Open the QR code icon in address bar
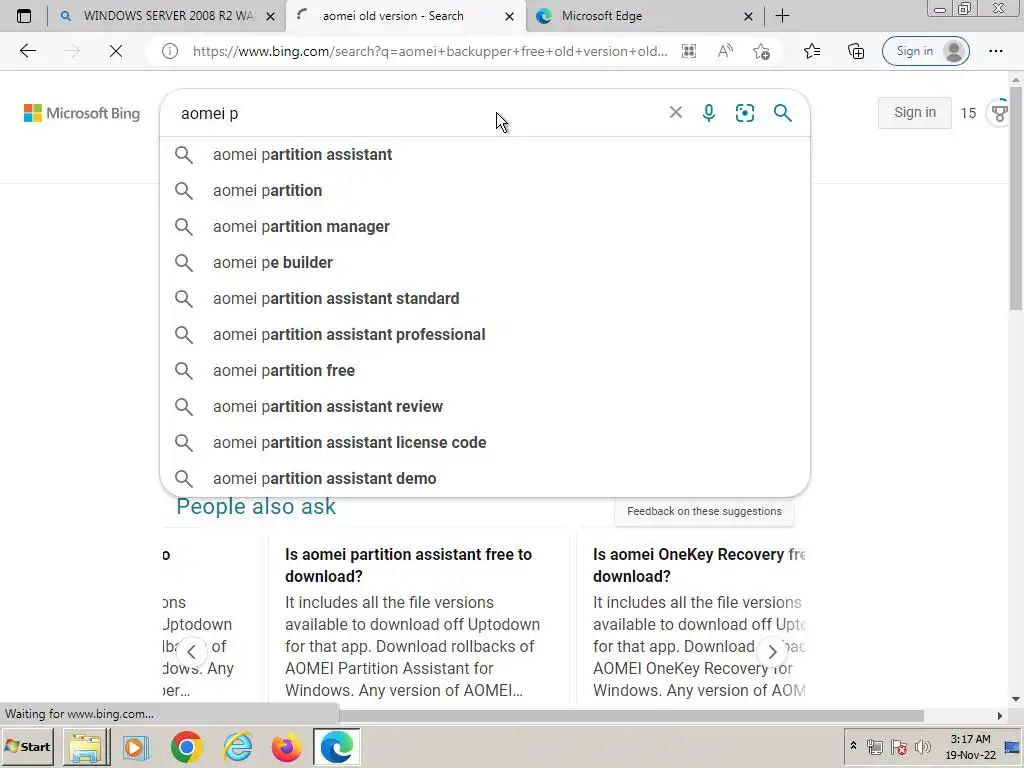 tap(689, 51)
